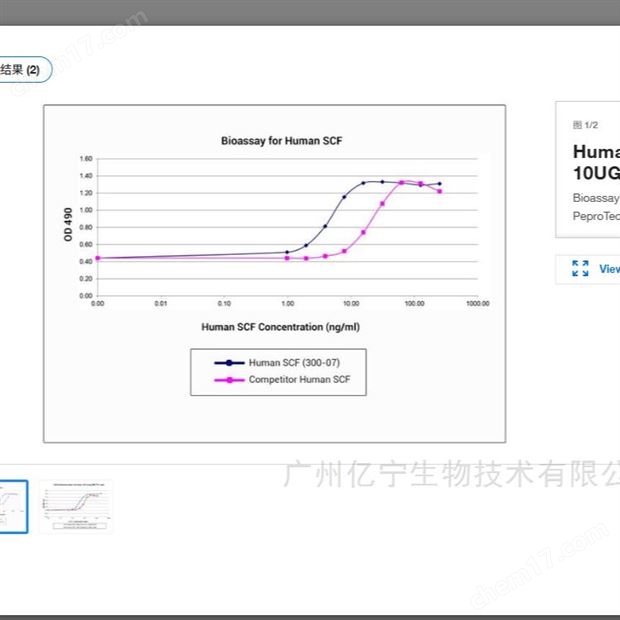Click the 图 1/2 image counter
The width and height of the screenshot is (620, 620).
point(585,125)
